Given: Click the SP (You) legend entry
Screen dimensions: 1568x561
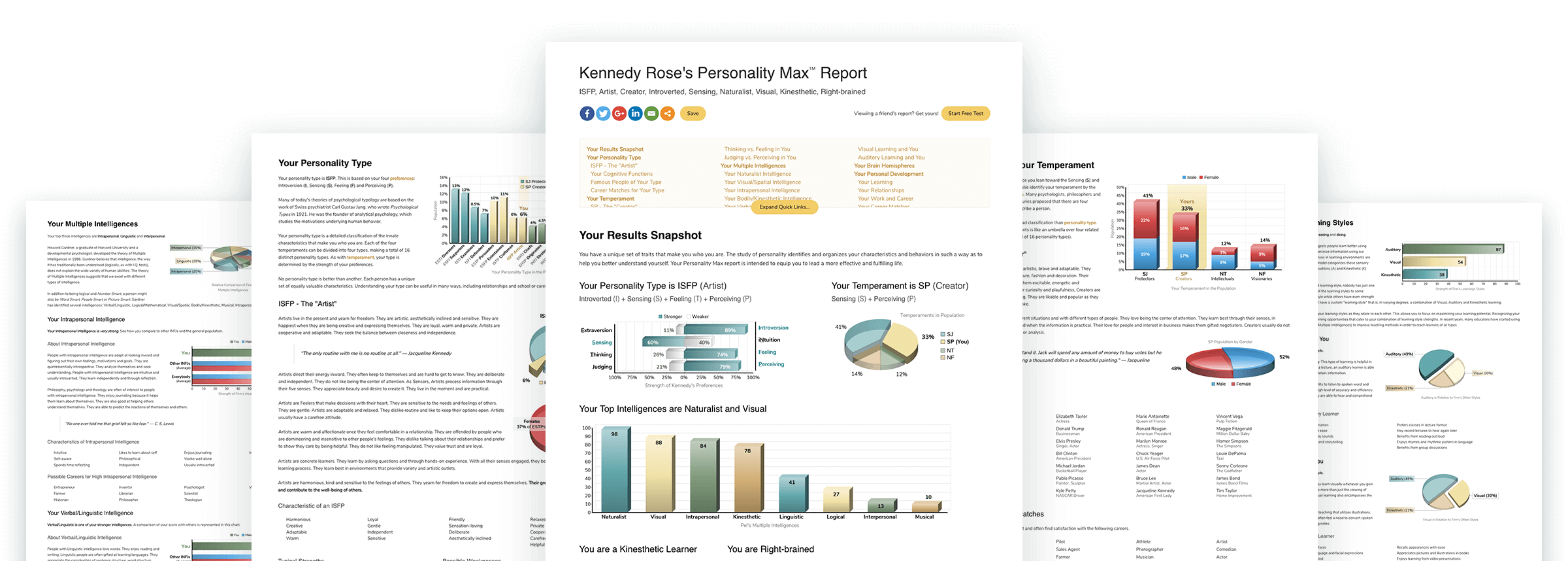Looking at the screenshot, I should click(x=954, y=342).
